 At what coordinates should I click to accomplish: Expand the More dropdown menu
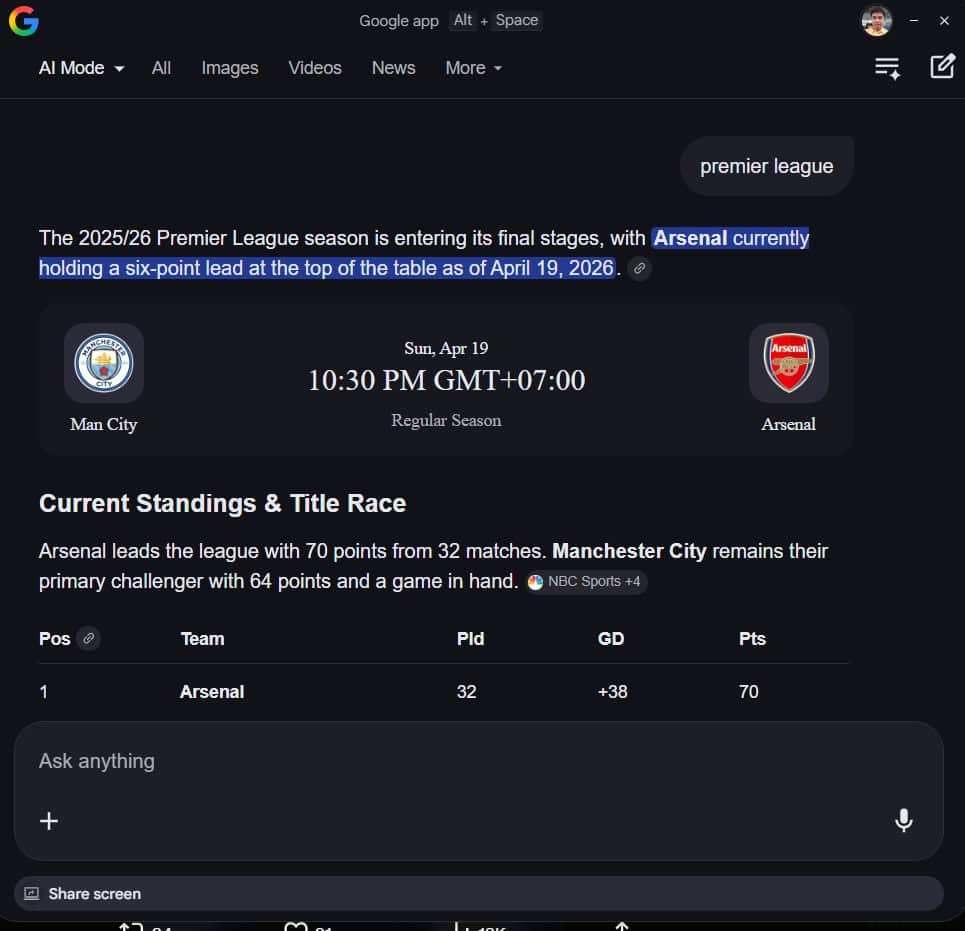(x=474, y=68)
